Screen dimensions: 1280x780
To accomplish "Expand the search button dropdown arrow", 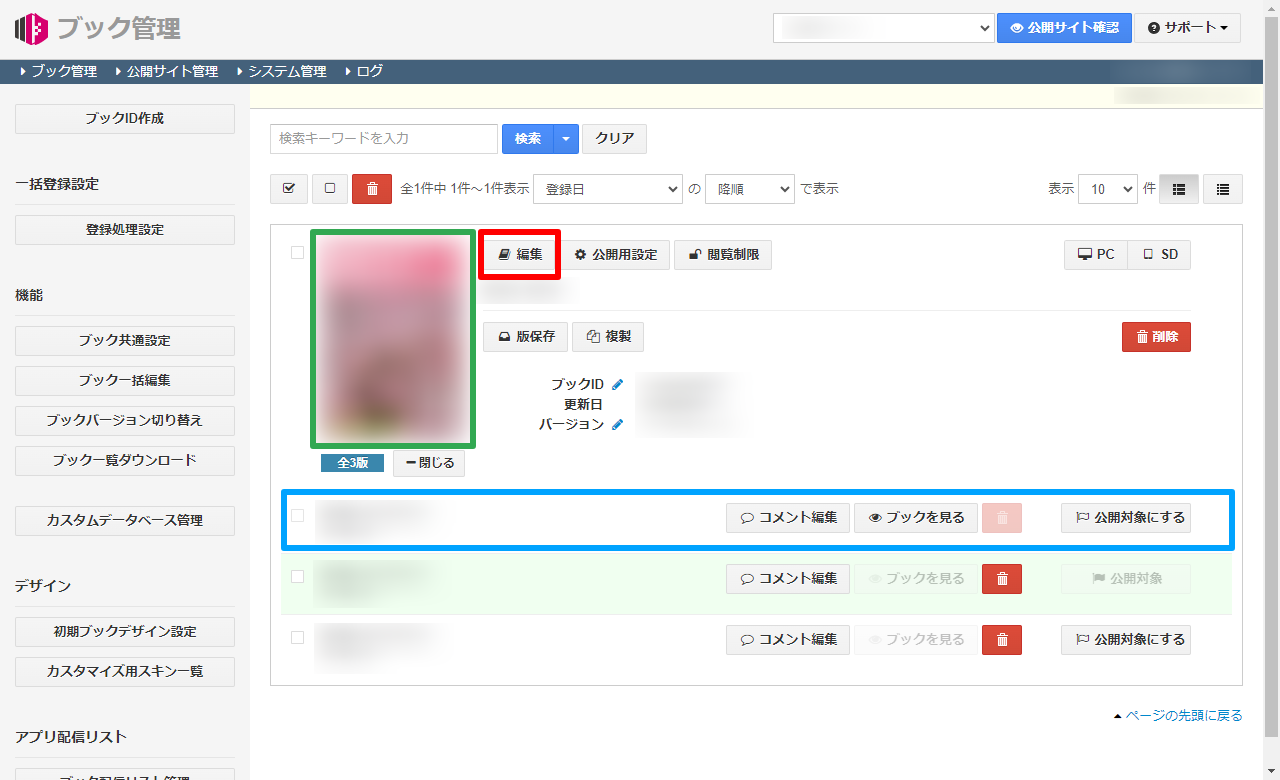I will (x=566, y=139).
